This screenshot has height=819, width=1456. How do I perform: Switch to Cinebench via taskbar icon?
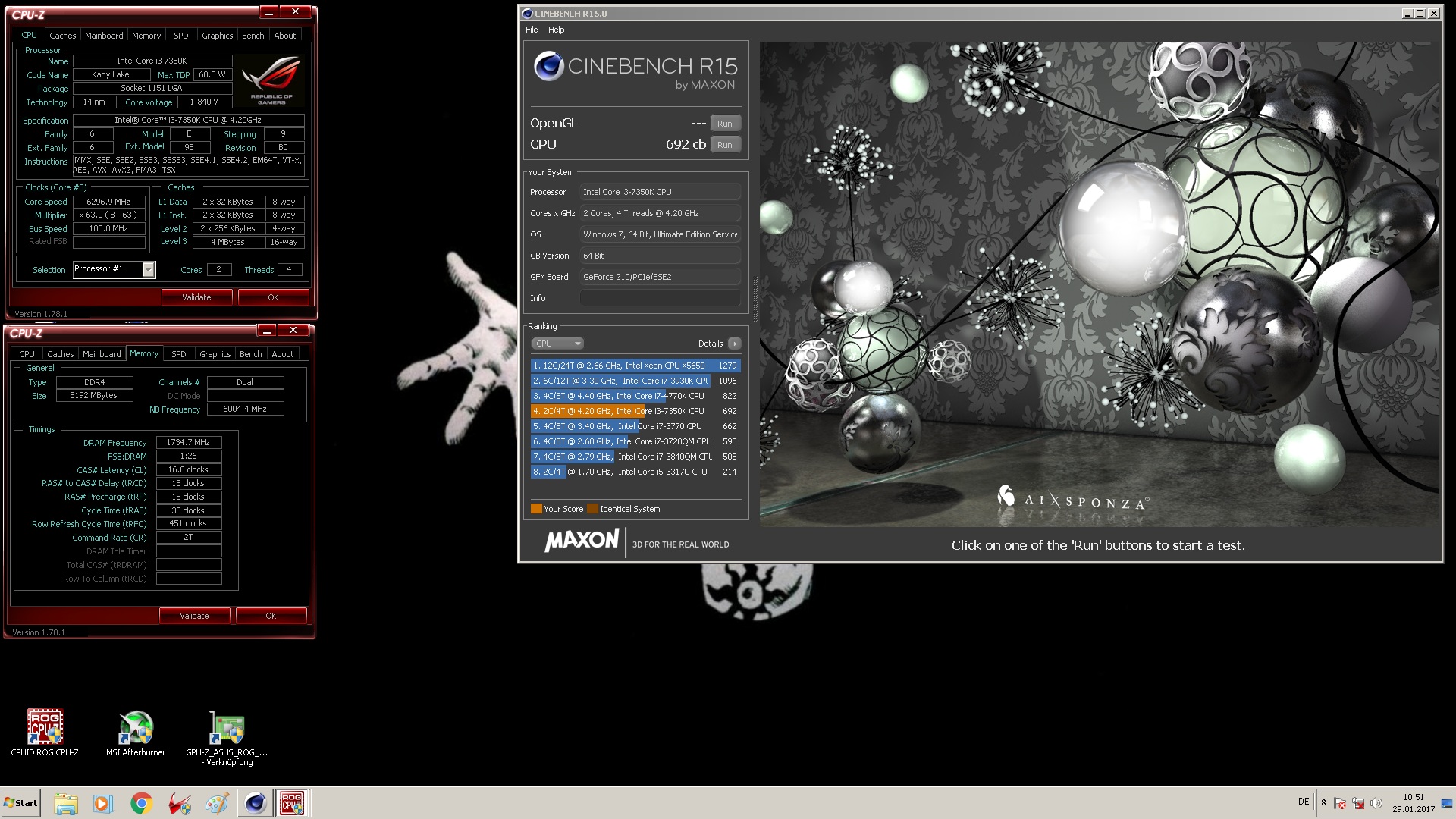tap(255, 803)
